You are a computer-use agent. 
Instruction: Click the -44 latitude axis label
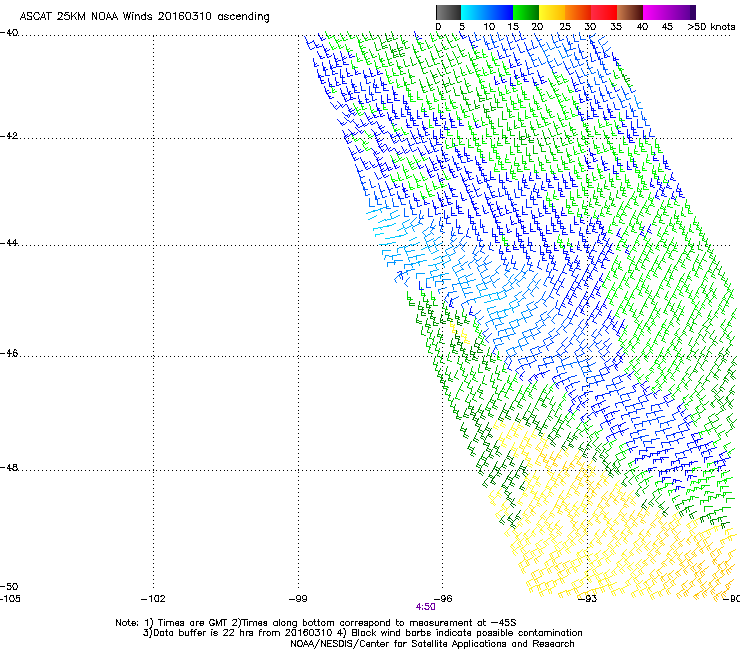click(9, 243)
